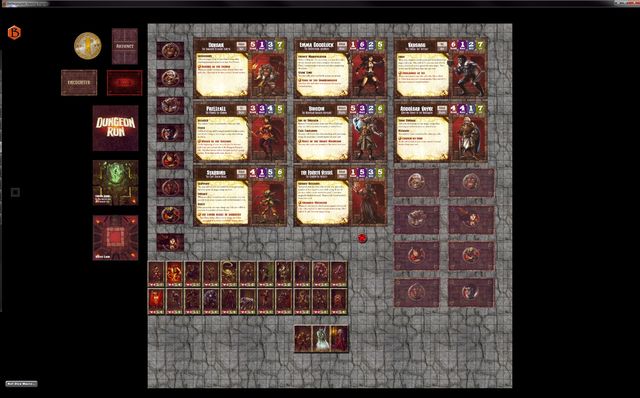Click the Artifact card deck

[x=124, y=46]
